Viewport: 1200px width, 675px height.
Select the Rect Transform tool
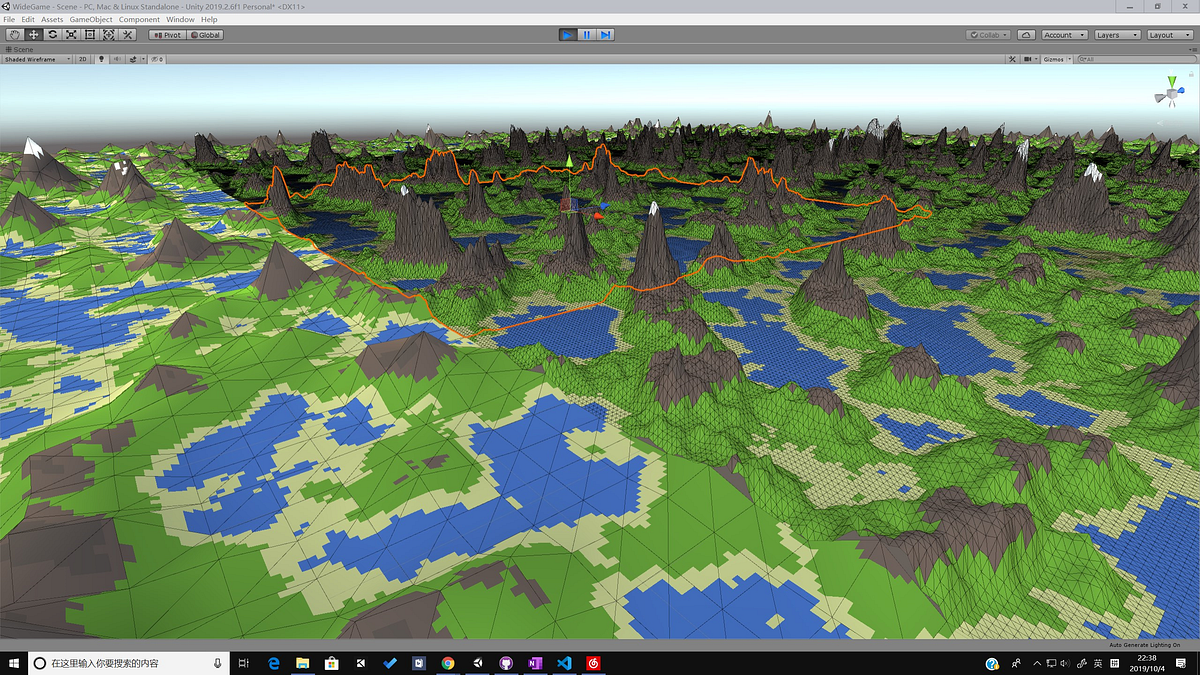[x=89, y=33]
